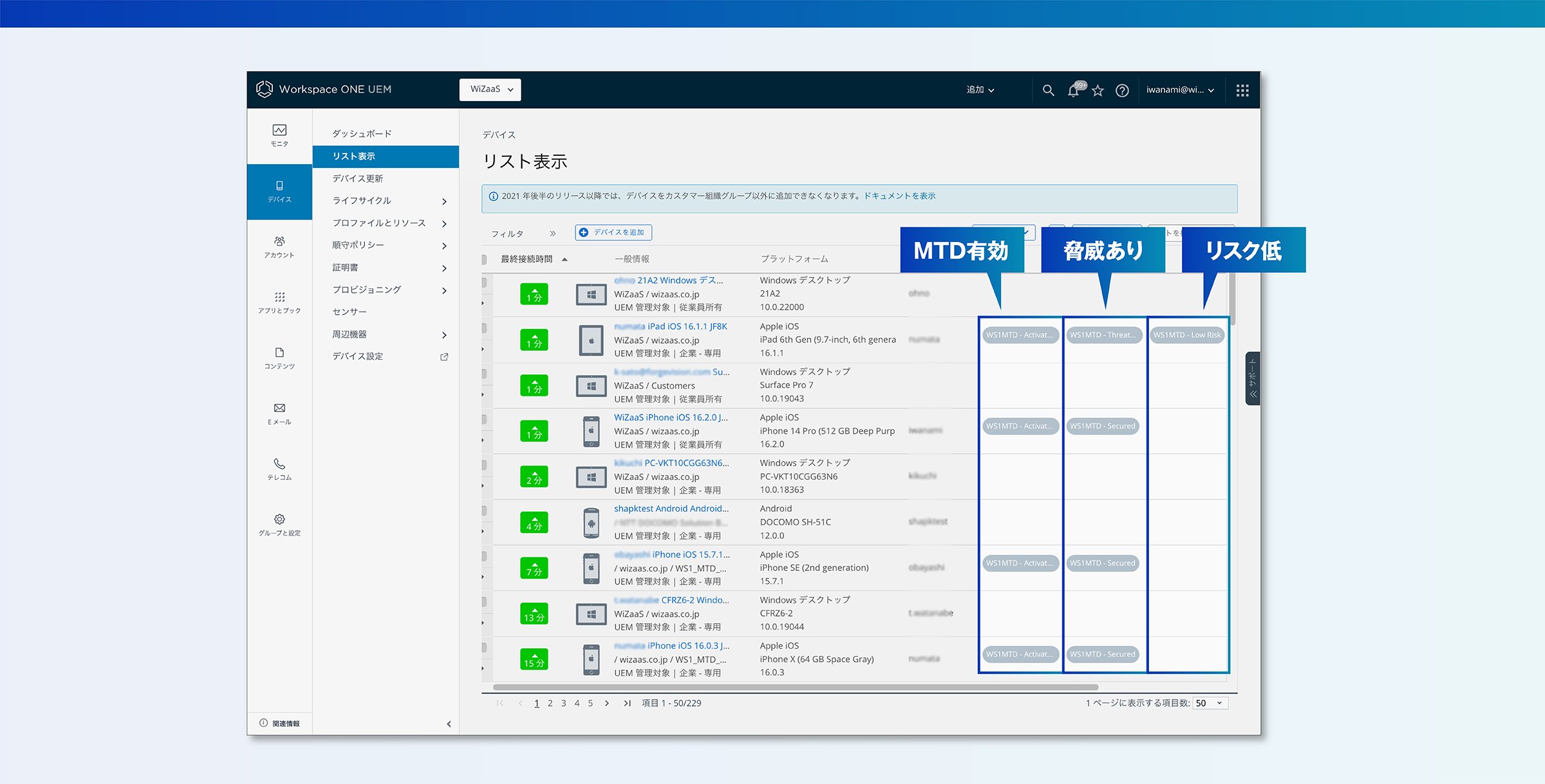This screenshot has height=784, width=1545.
Task: Open the 追加 add dropdown
Action: point(980,90)
